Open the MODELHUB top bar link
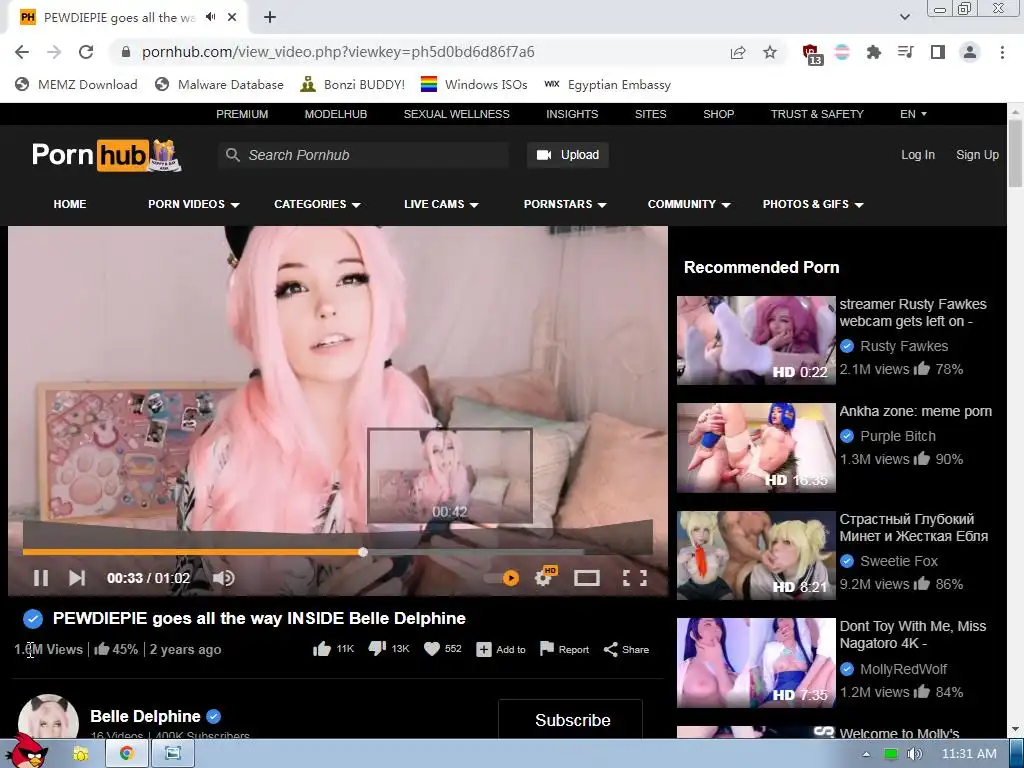1024x768 pixels. point(336,114)
